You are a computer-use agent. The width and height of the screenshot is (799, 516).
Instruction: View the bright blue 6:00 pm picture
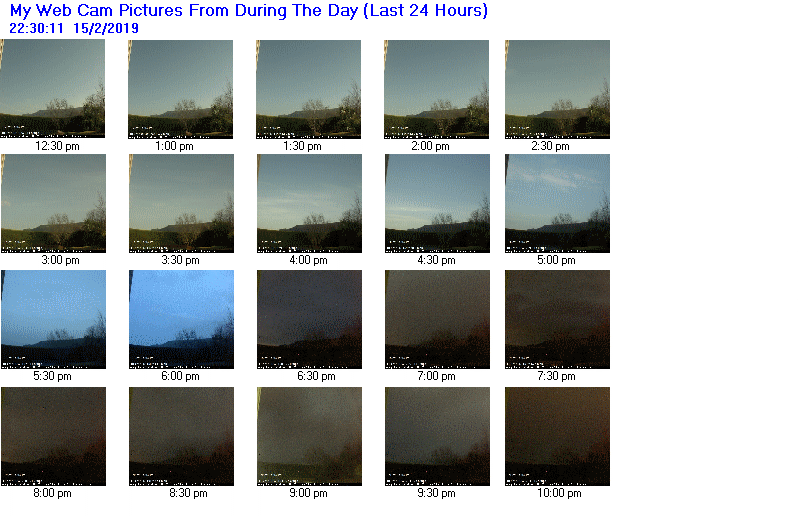pos(181,319)
